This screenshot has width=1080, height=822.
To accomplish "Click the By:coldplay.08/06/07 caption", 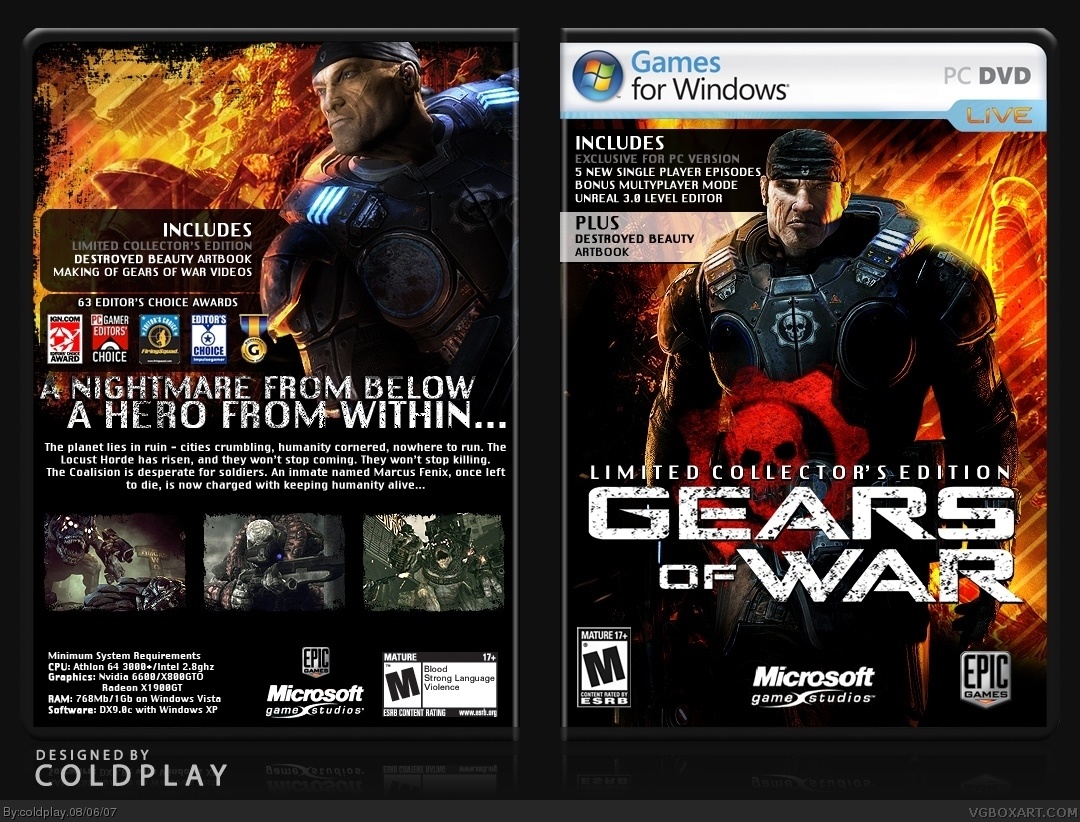I will 59,813.
